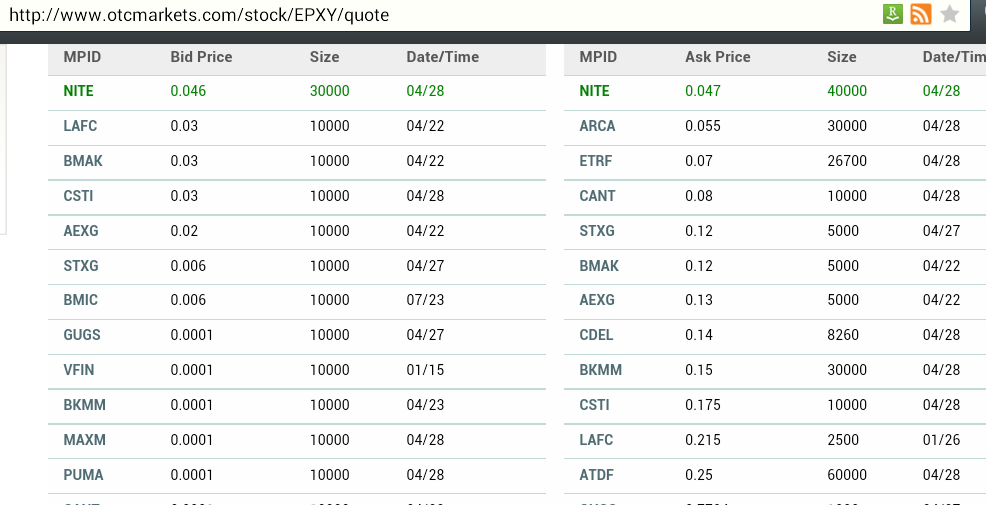Click the orange RSS feed icon
The image size is (986, 505).
click(921, 14)
